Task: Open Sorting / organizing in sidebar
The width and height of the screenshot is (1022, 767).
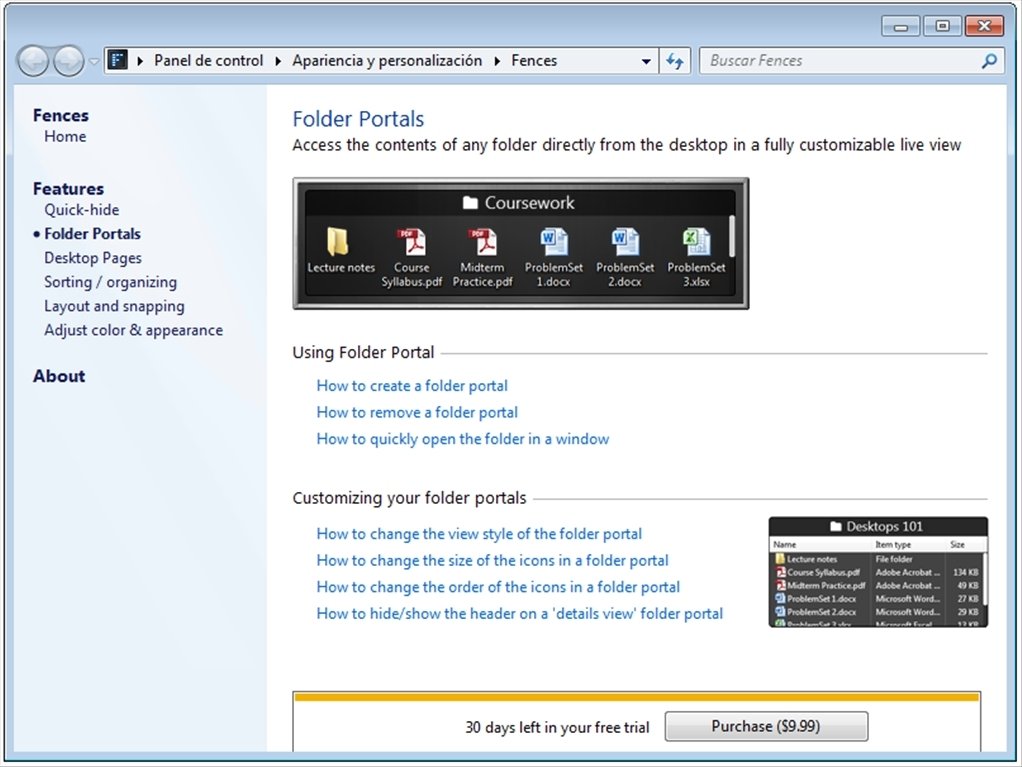Action: (x=110, y=282)
